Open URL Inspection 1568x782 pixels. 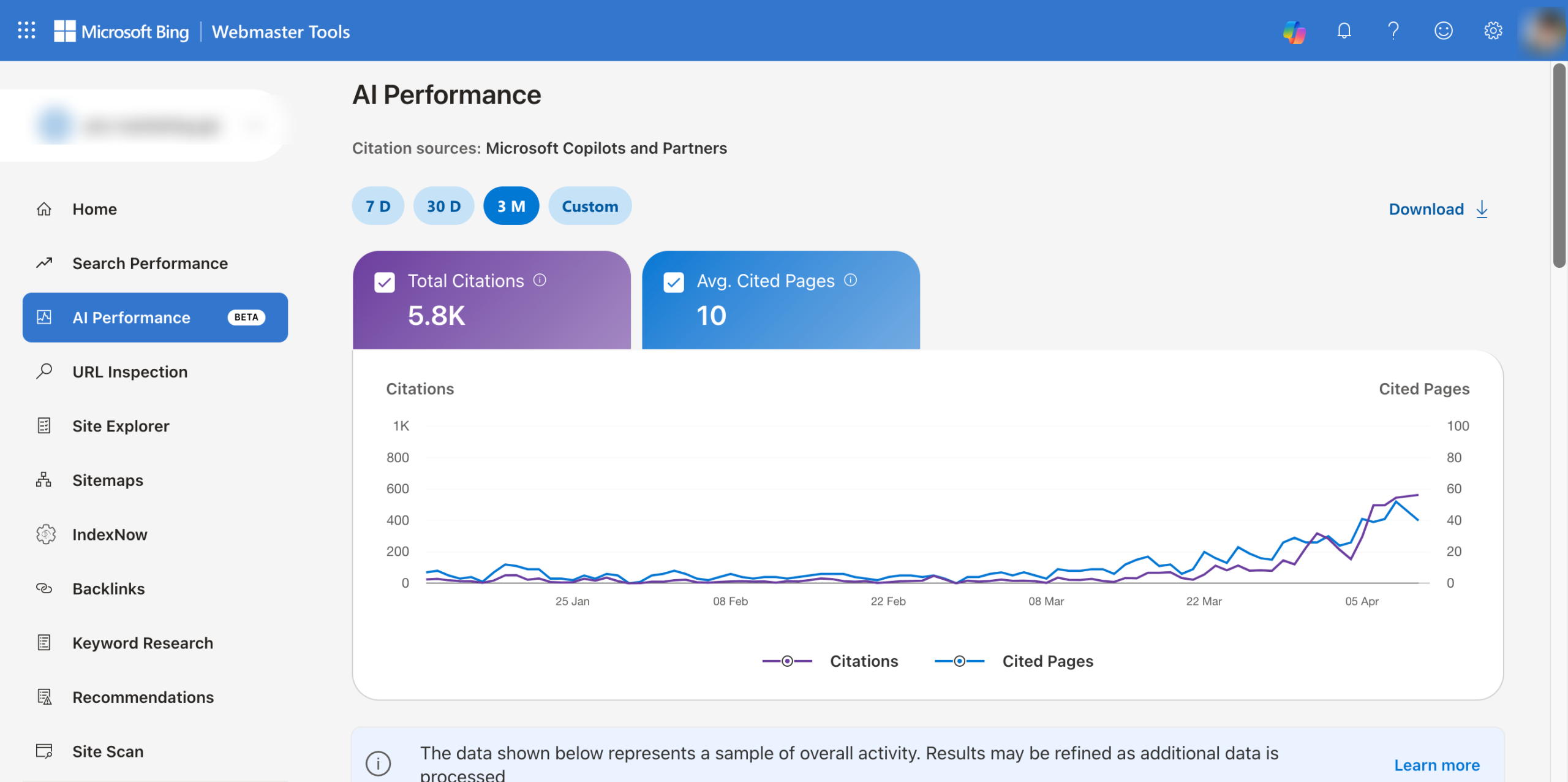pos(130,371)
